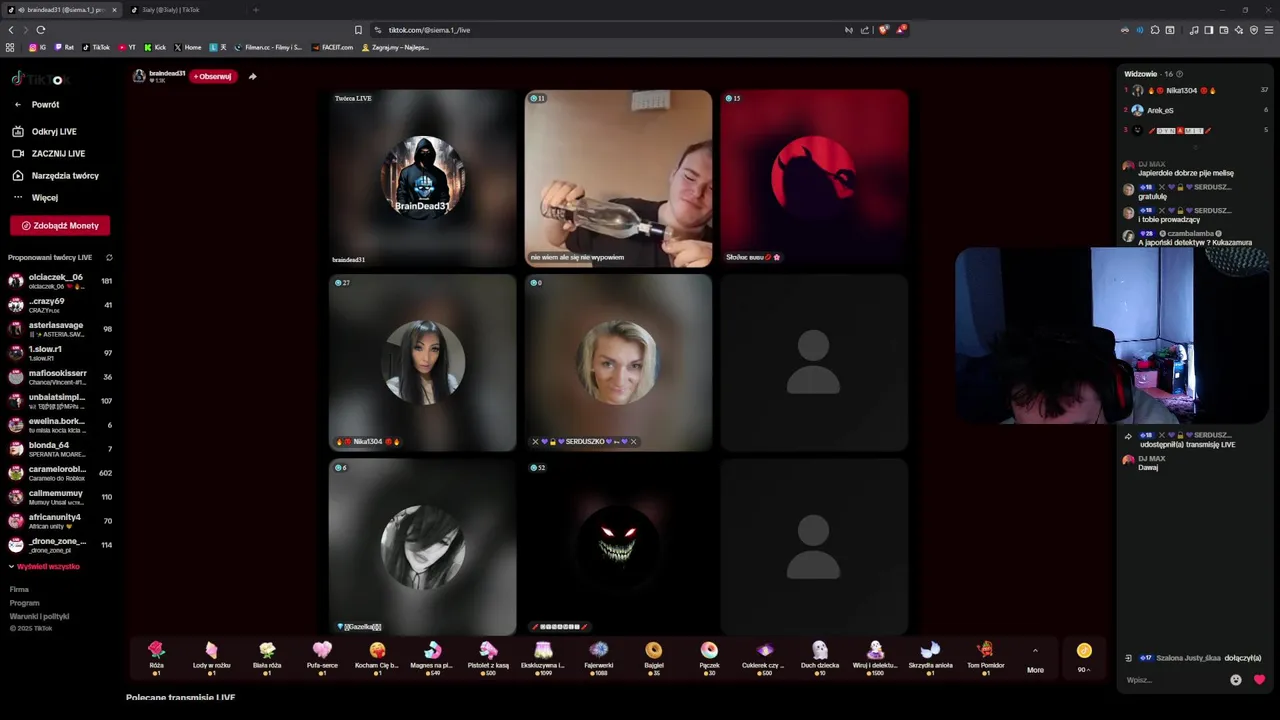1280x720 pixels.
Task: Open the Widzowie info icon
Action: pos(1179,74)
